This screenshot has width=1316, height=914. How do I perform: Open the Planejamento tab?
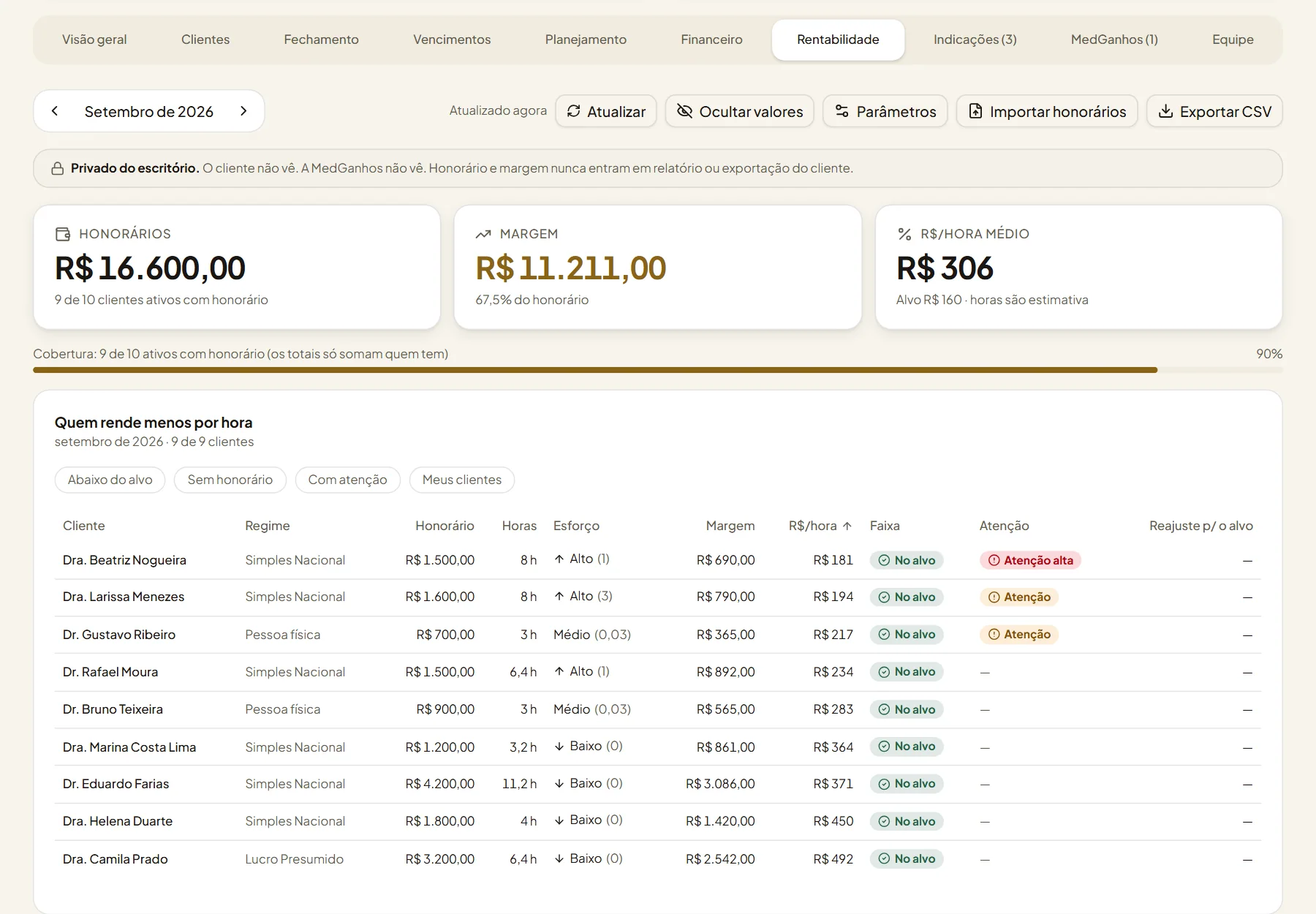coord(586,39)
